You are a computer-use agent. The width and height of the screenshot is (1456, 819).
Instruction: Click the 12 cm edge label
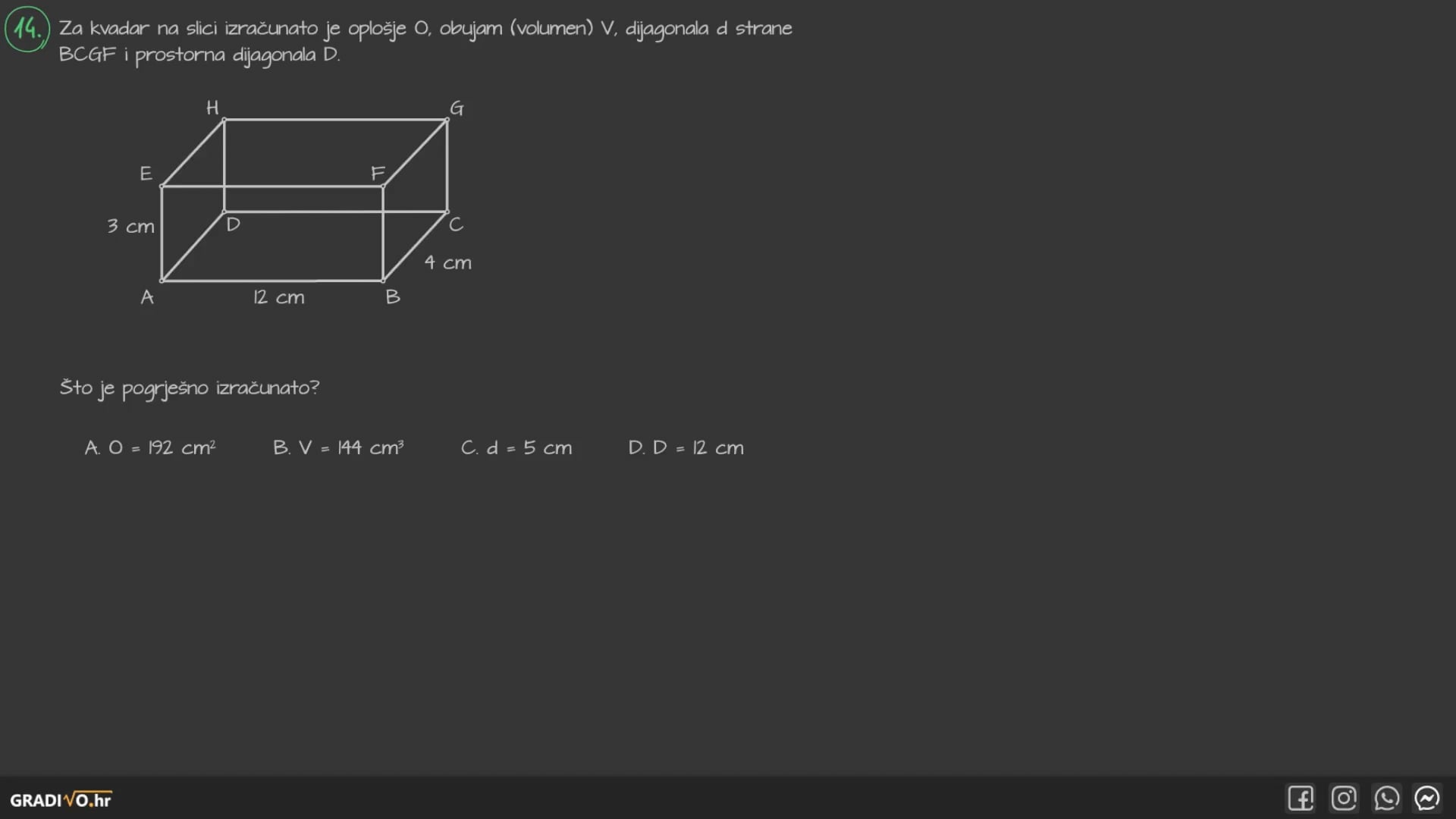pos(279,297)
